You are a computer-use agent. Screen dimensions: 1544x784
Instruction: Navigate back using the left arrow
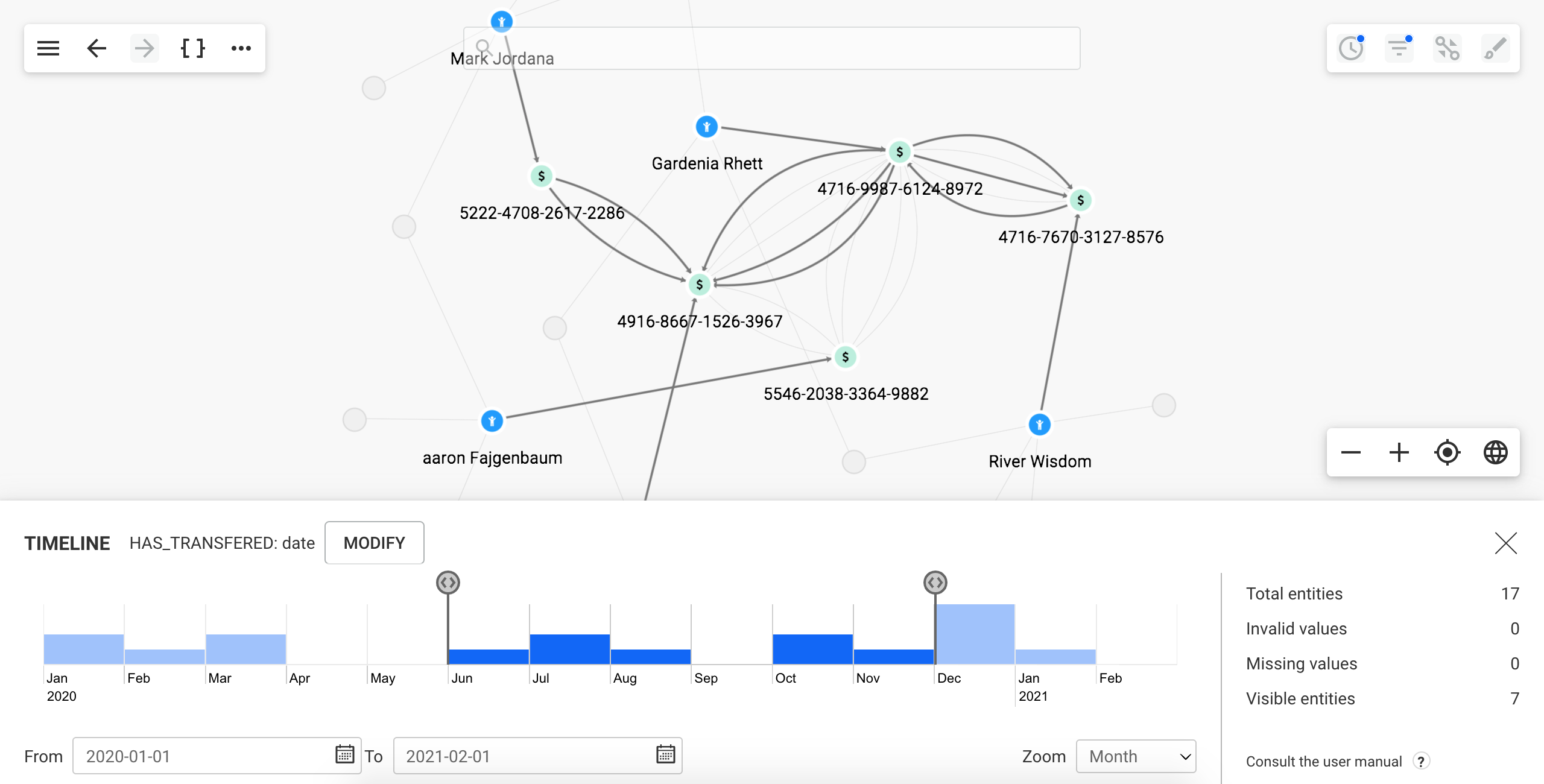coord(96,48)
